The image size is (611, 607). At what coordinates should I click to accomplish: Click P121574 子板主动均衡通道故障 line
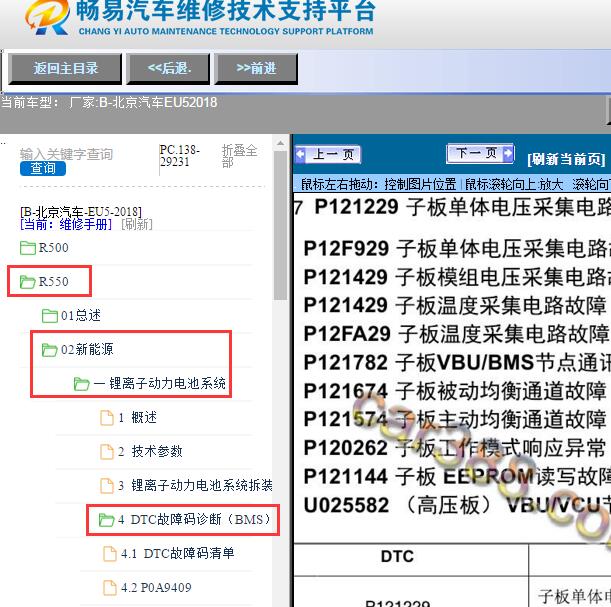pyautogui.click(x=455, y=420)
